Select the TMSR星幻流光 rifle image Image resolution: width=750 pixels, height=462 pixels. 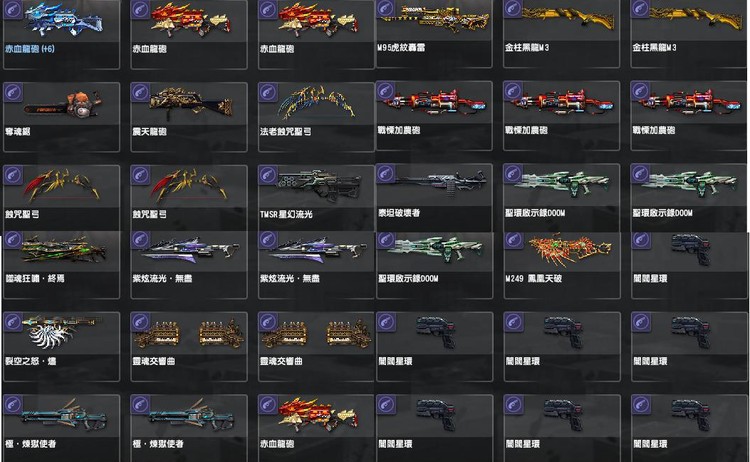pyautogui.click(x=319, y=184)
